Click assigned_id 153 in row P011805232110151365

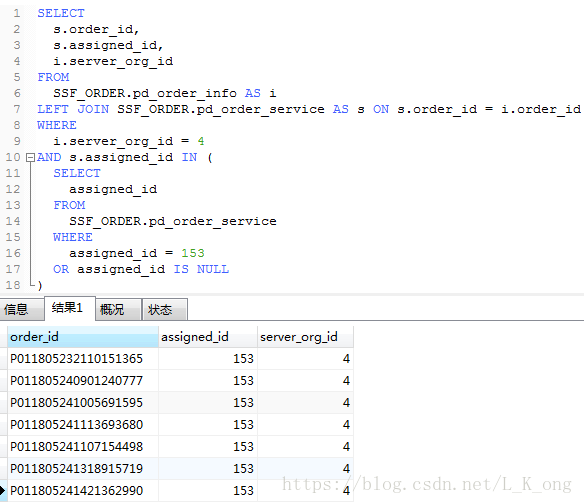tap(208, 359)
